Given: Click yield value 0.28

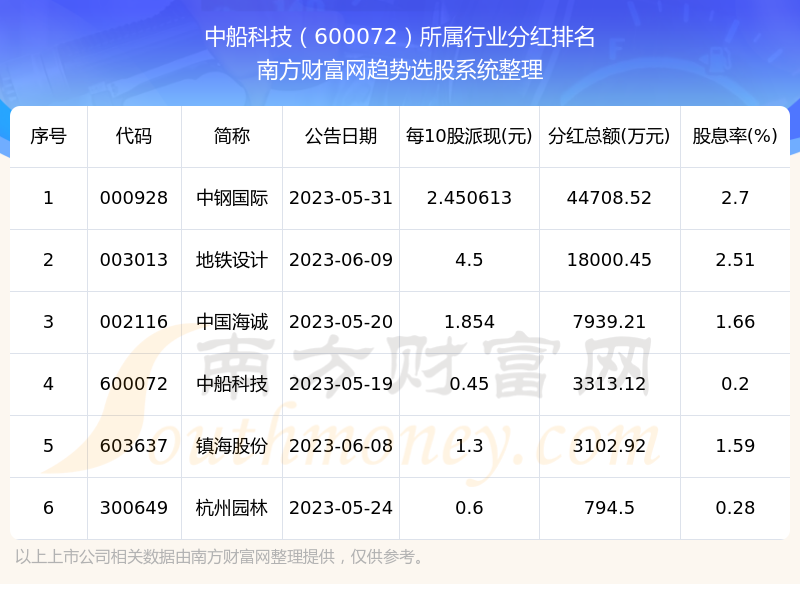Looking at the screenshot, I should (x=735, y=508).
